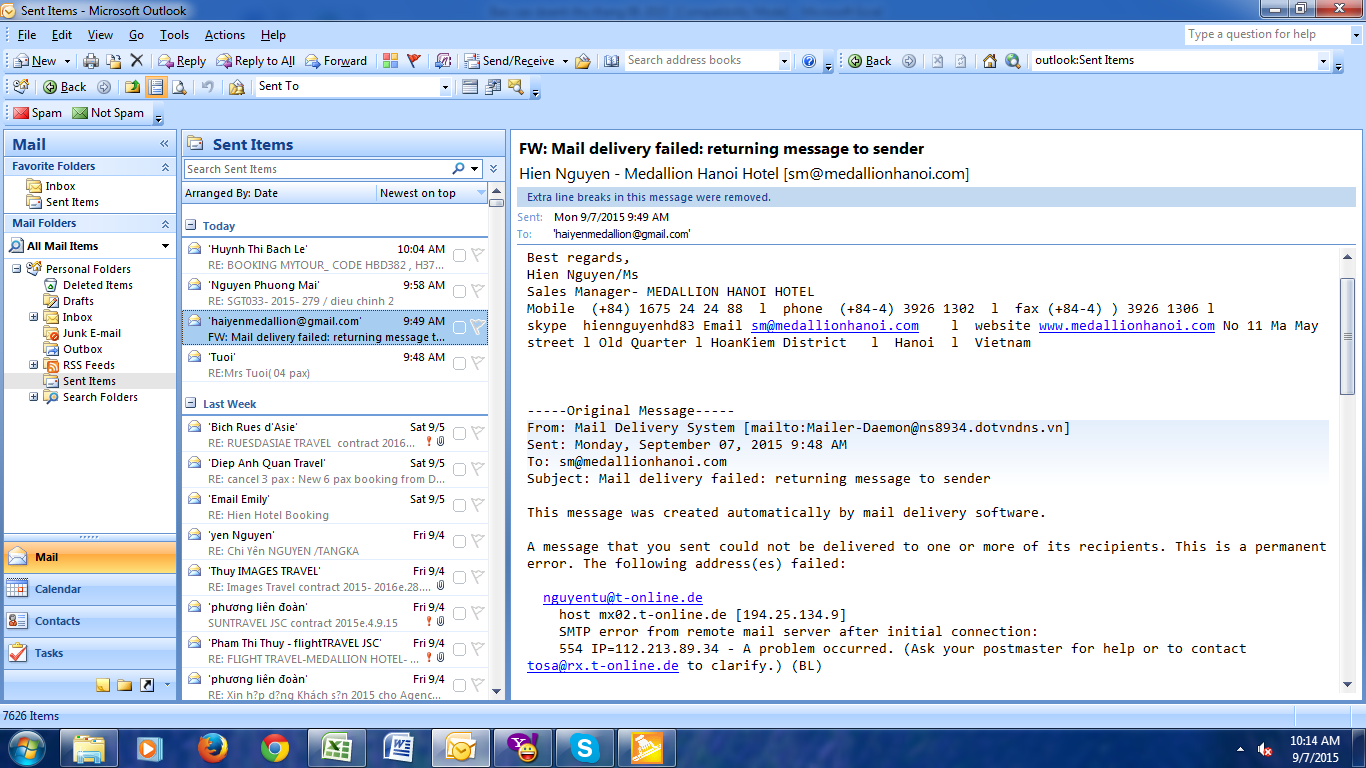This screenshot has height=768, width=1366.
Task: Delete message with the X toolbar icon
Action: tap(137, 61)
